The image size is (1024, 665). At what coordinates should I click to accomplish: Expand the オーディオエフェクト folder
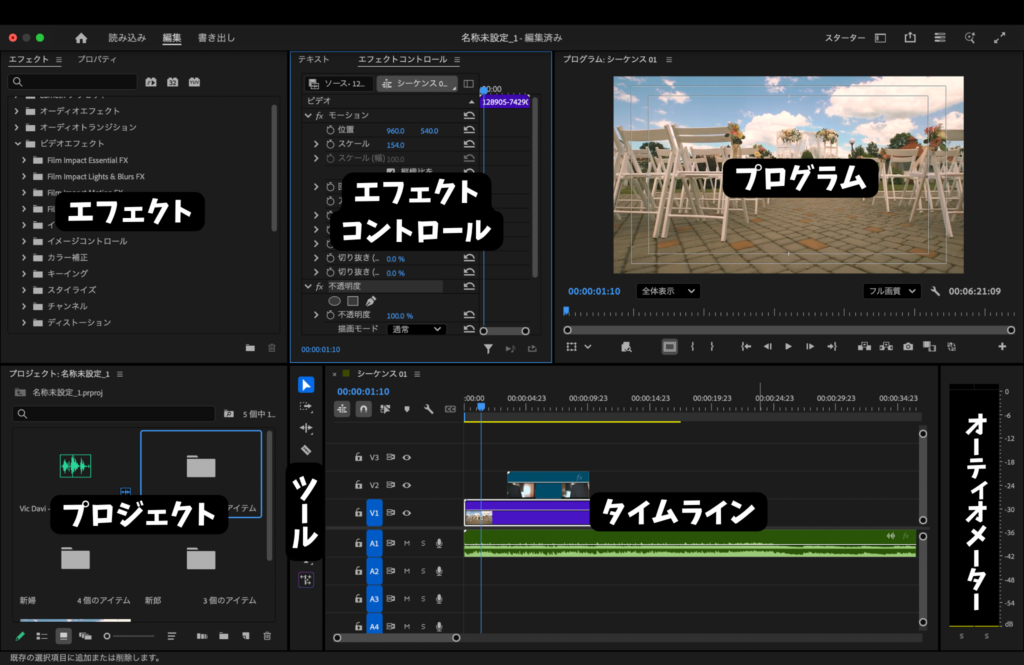pos(16,111)
